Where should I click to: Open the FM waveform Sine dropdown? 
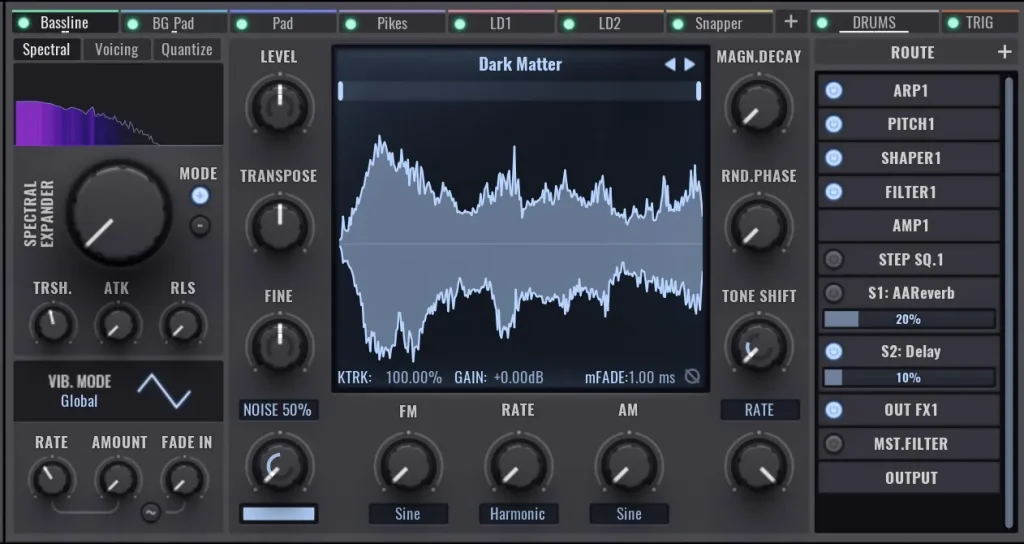point(408,514)
